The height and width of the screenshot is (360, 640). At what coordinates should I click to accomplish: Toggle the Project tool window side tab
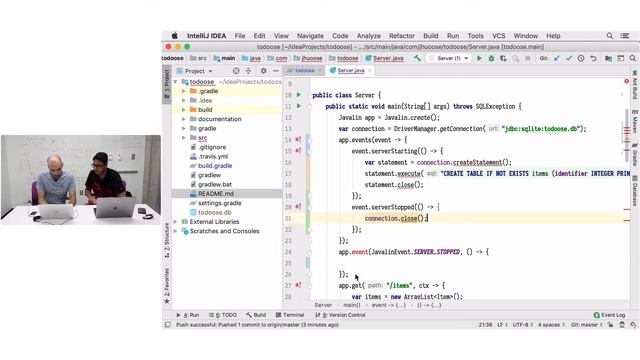[x=167, y=84]
